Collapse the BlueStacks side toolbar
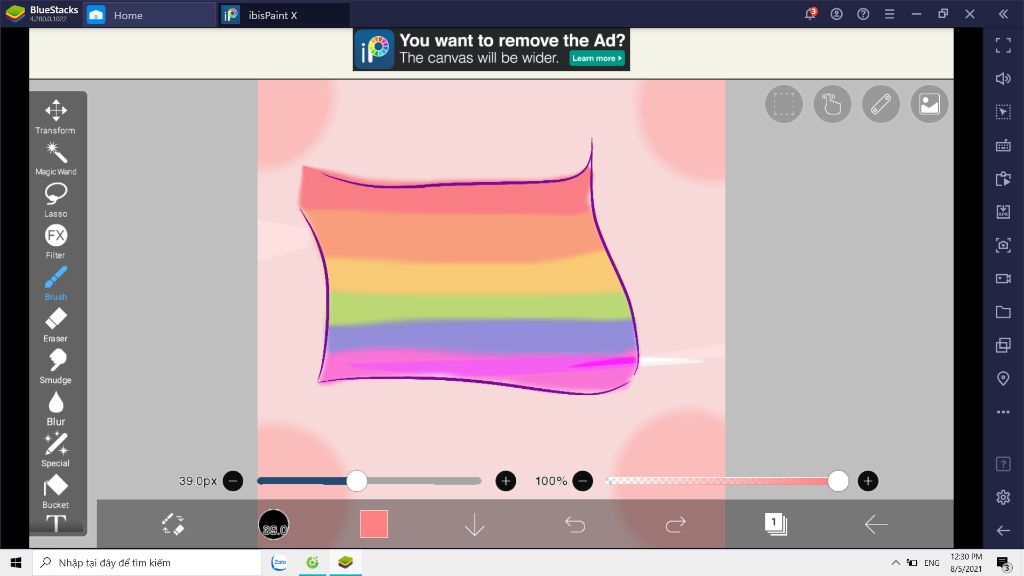 (1003, 14)
